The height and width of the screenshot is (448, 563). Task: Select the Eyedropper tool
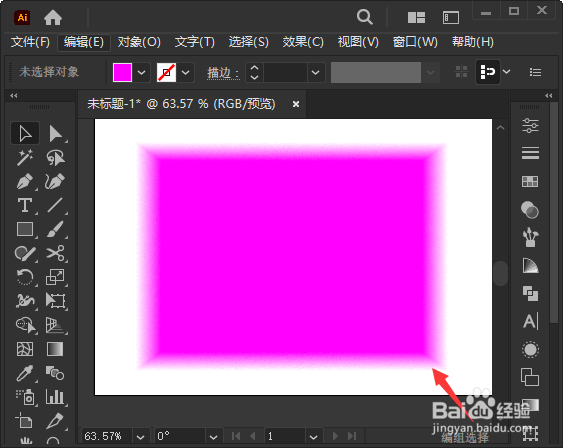coord(25,373)
